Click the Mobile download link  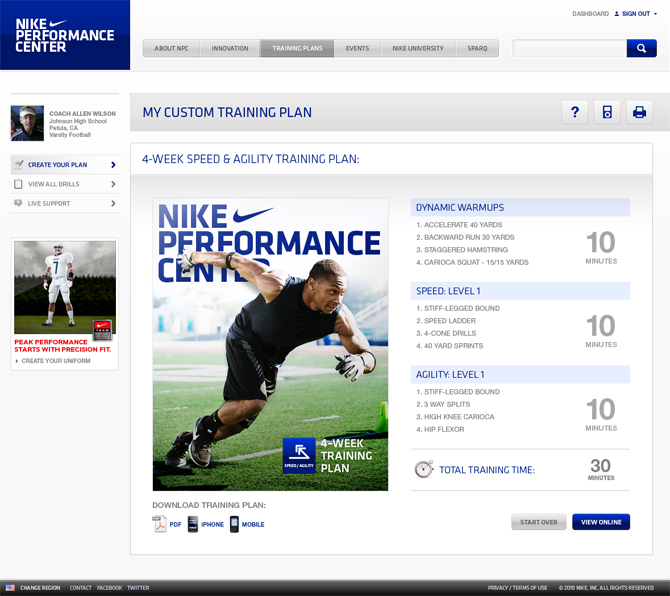[253, 524]
